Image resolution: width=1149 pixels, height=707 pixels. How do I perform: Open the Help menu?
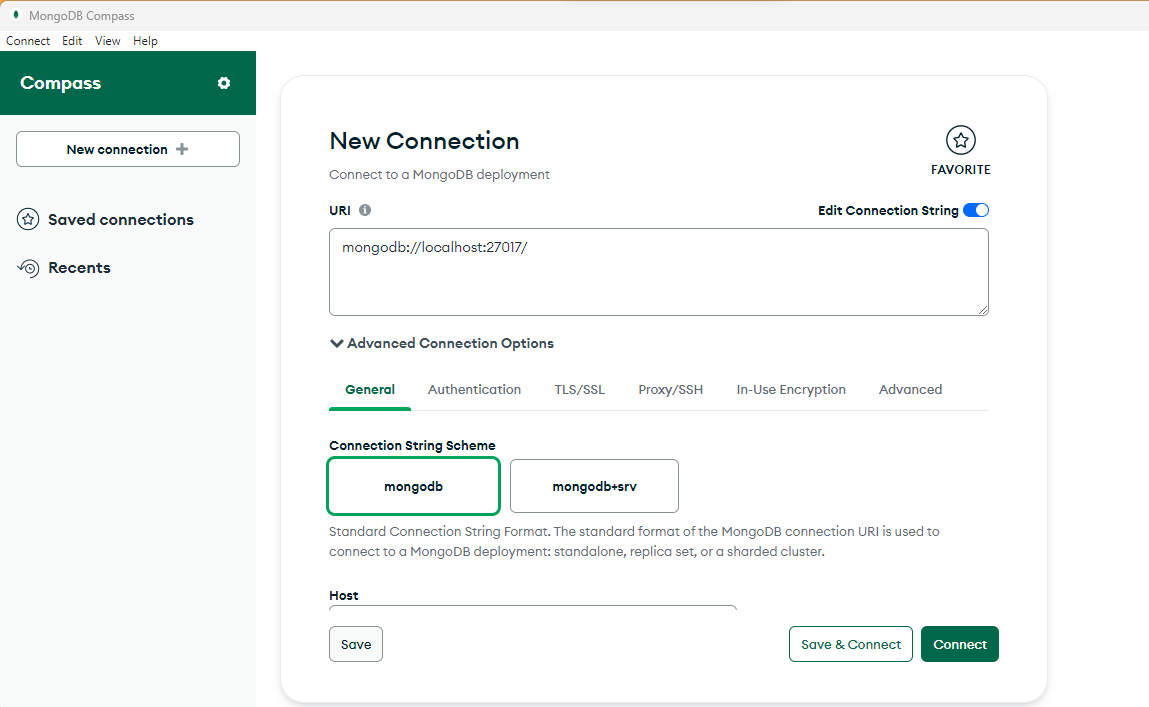[145, 41]
